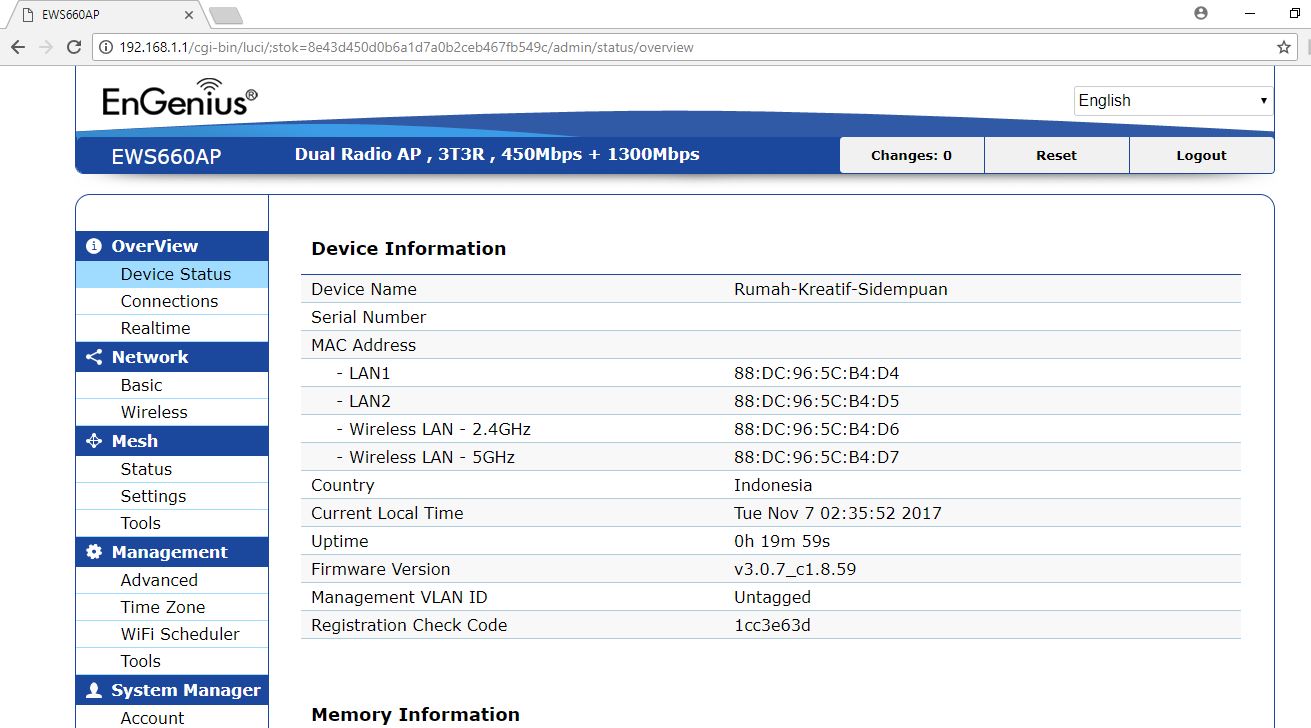
Task: Bookmark page with star icon
Action: point(1284,47)
